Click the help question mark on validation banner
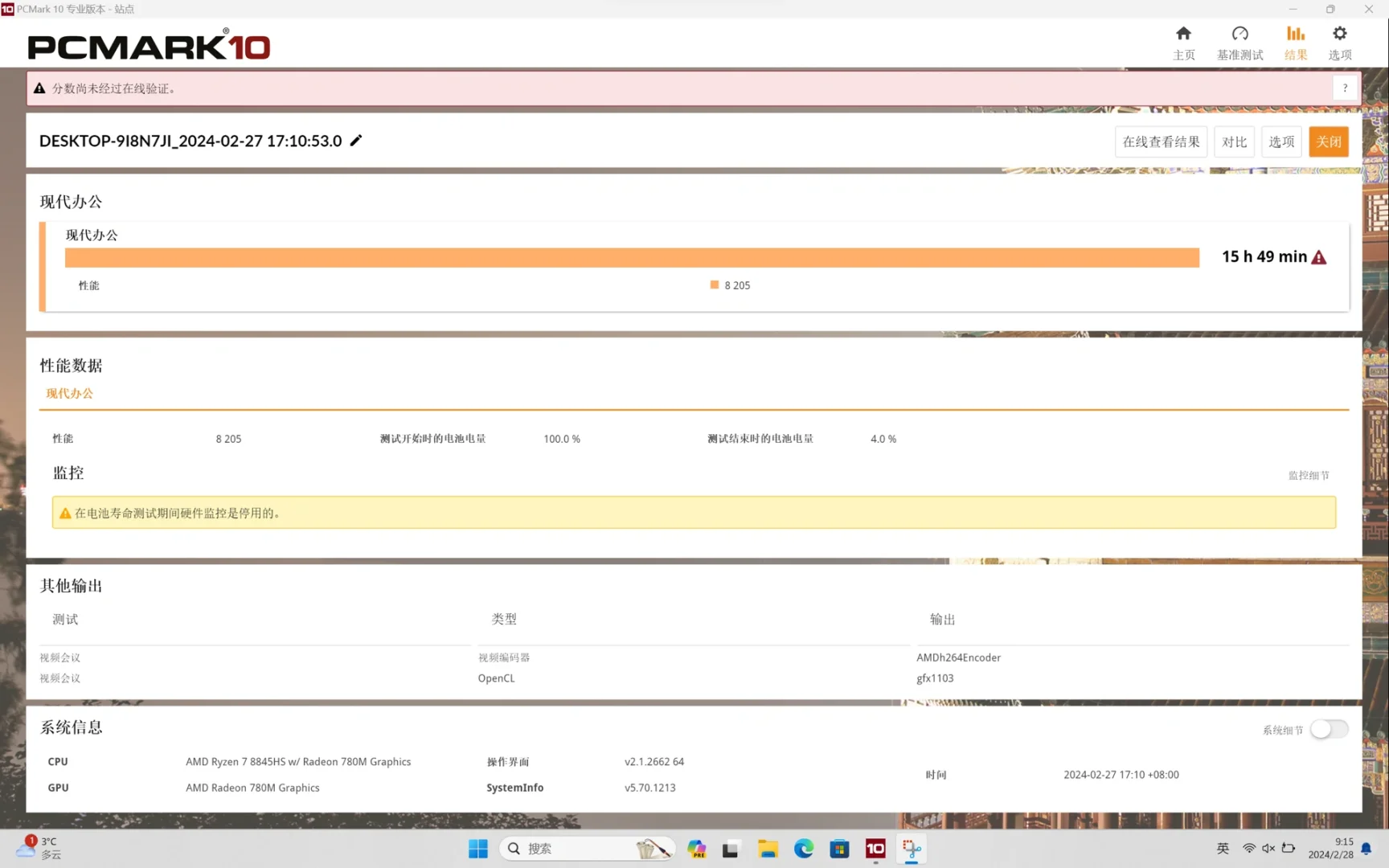1389x868 pixels. pyautogui.click(x=1345, y=88)
